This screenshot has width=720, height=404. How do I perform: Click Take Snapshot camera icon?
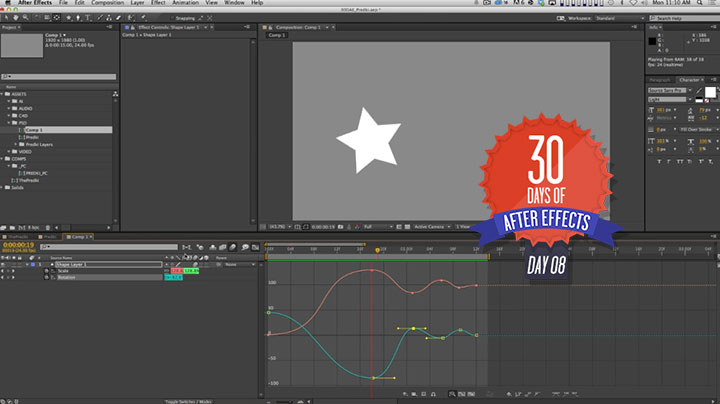point(340,227)
